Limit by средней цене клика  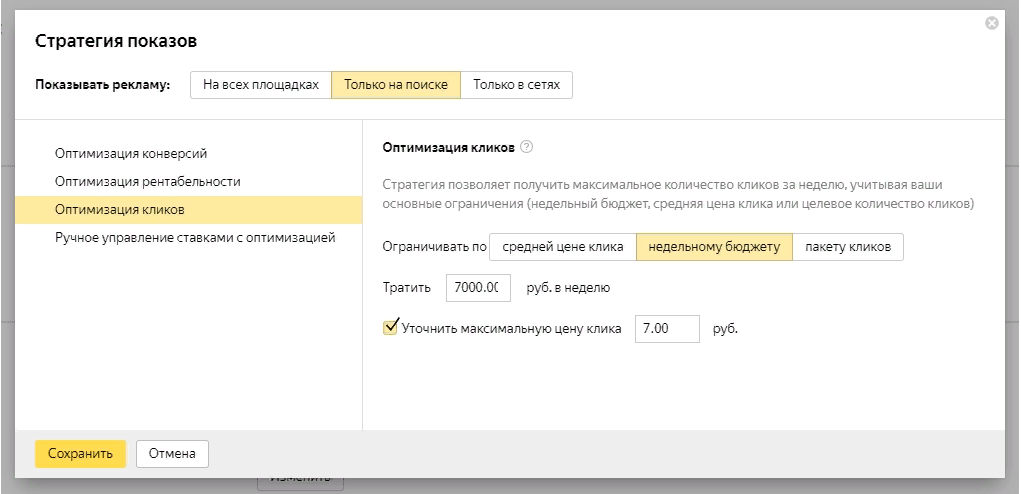[x=563, y=247]
